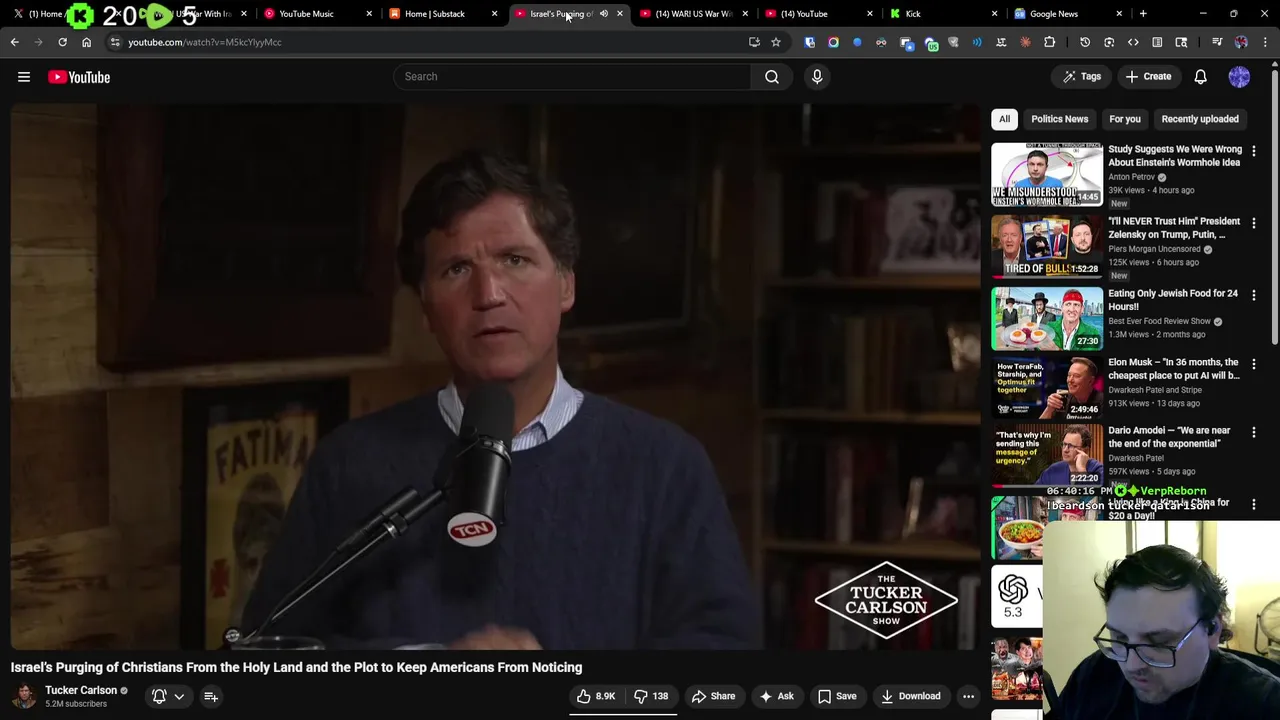Click the Ask button
The width and height of the screenshot is (1280, 720).
coord(777,696)
